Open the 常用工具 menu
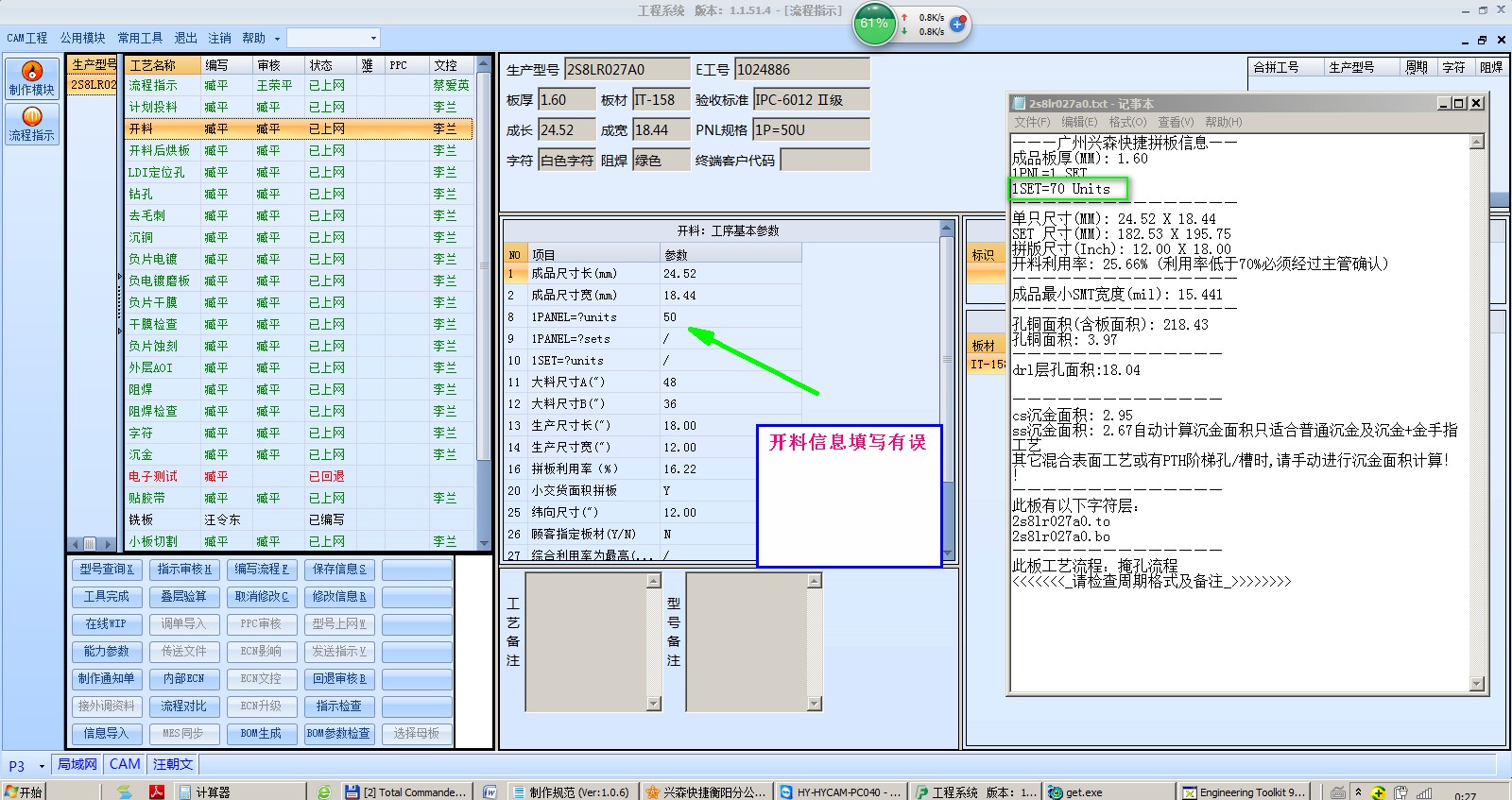The image size is (1512, 800). pos(140,38)
